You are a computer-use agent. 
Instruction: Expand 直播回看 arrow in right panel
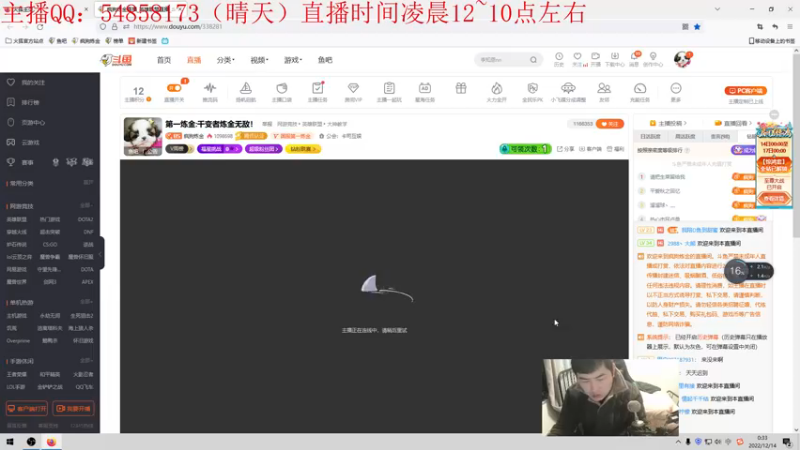pyautogui.click(x=734, y=123)
